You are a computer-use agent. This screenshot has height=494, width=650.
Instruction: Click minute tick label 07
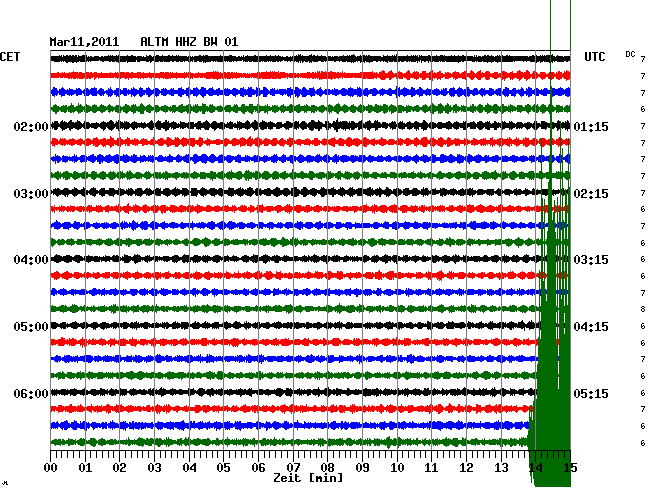pos(293,468)
